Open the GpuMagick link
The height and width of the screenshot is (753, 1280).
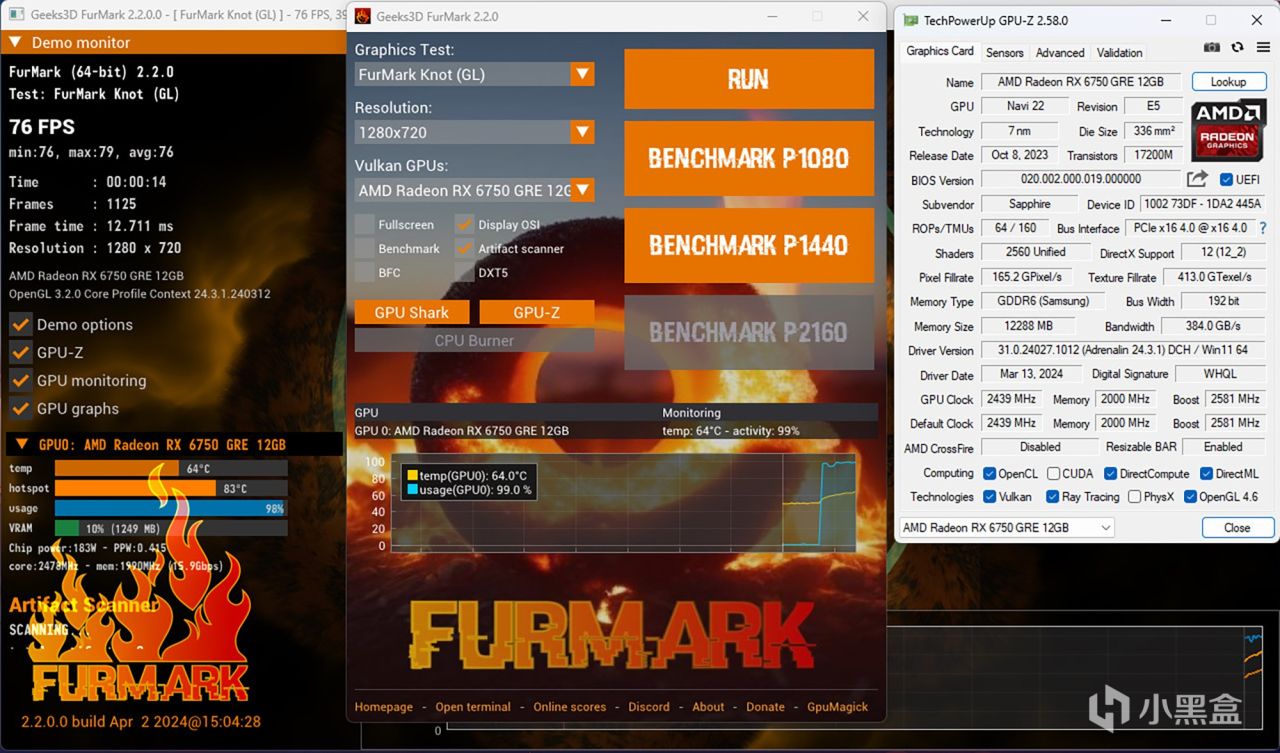(838, 707)
